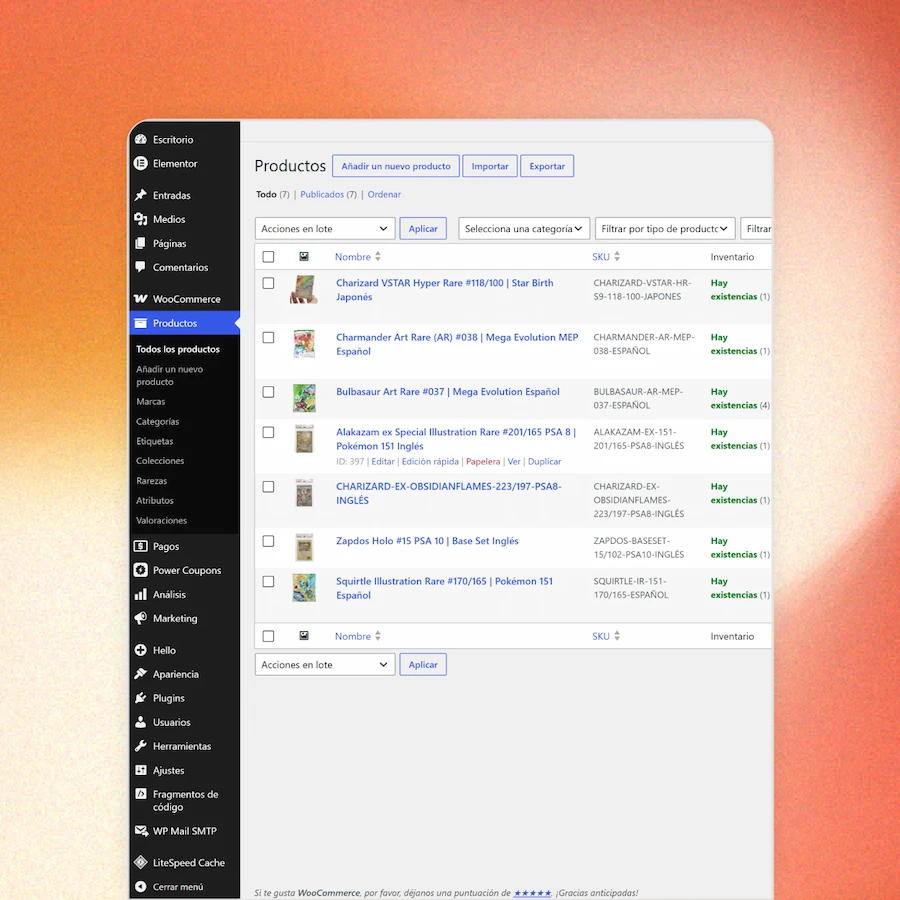Viewport: 900px width, 900px height.
Task: Open the WooCommerce logo icon
Action: coord(141,299)
